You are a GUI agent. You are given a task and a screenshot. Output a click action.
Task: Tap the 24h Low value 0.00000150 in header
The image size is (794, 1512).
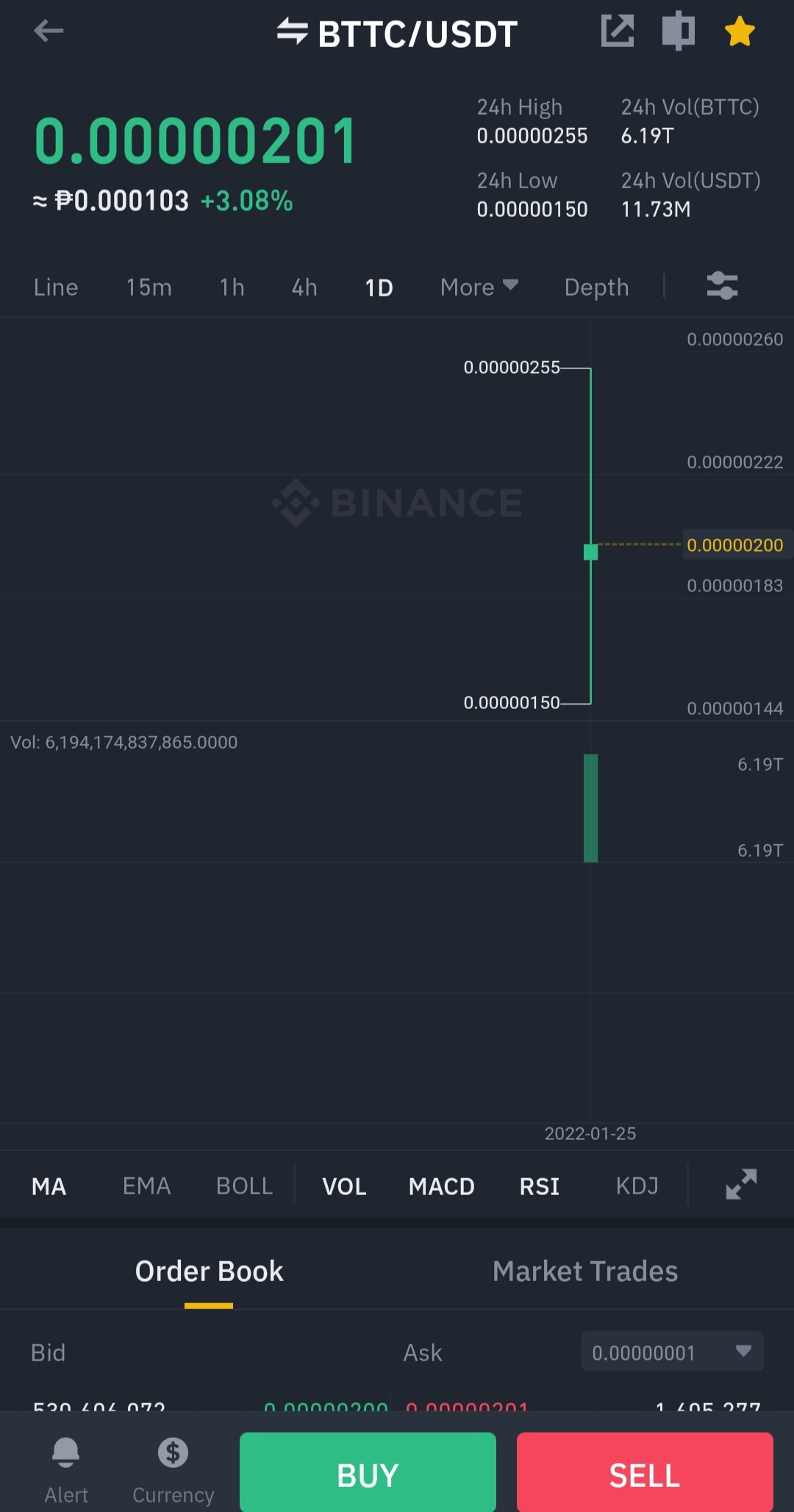coord(532,210)
